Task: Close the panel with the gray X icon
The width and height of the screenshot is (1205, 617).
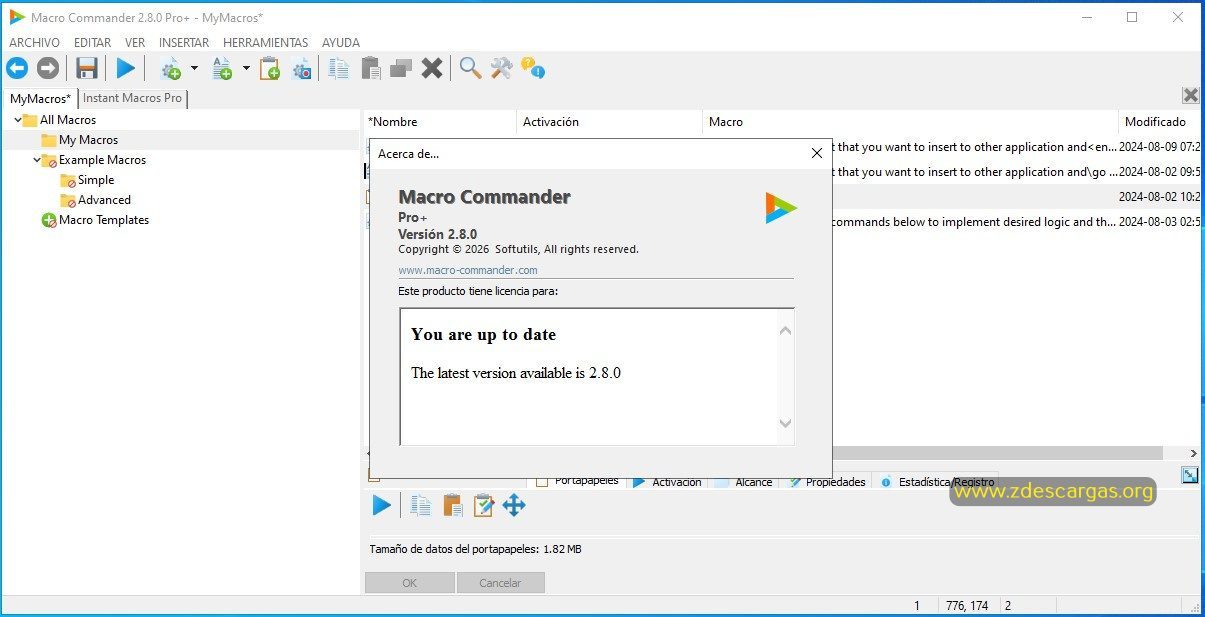Action: pos(1190,95)
